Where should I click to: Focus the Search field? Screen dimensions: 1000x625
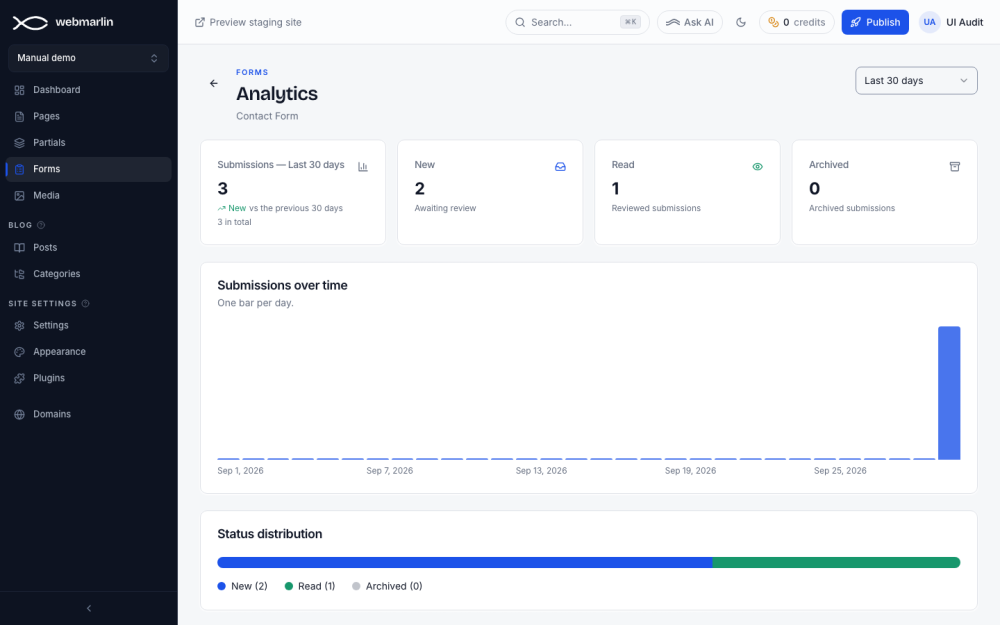577,22
